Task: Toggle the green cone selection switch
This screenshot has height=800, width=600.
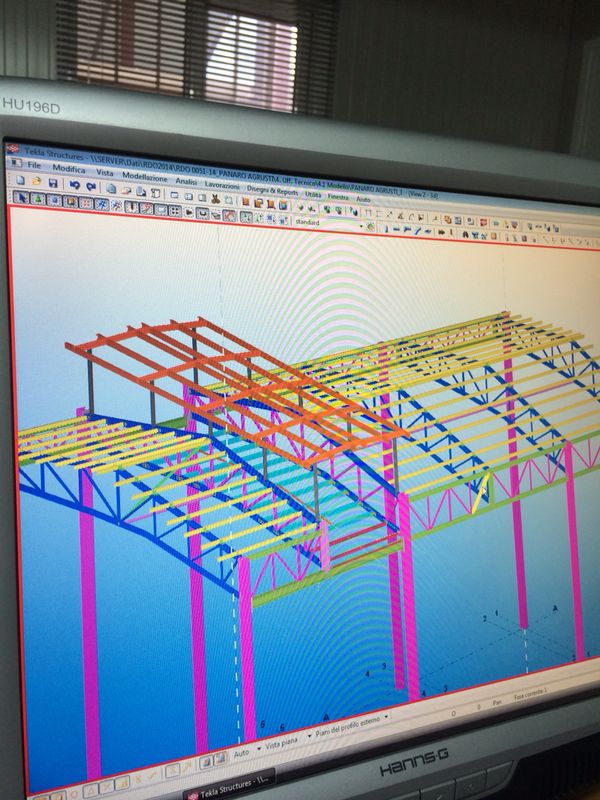Action: click(x=38, y=198)
